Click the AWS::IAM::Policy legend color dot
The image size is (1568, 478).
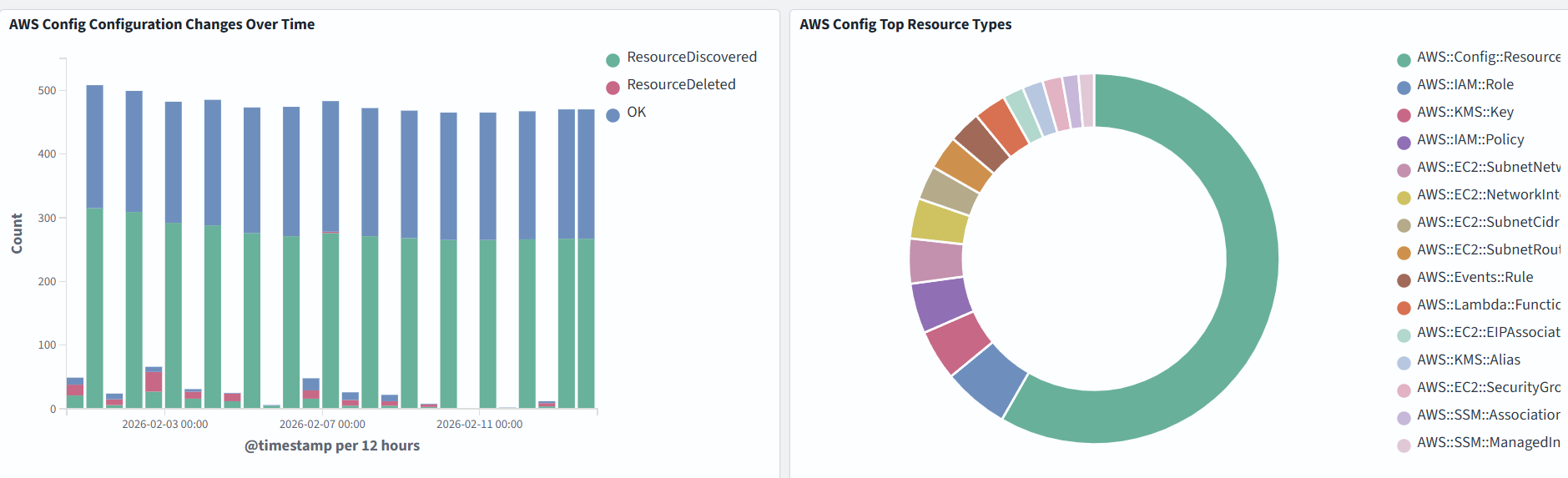pyautogui.click(x=1404, y=142)
